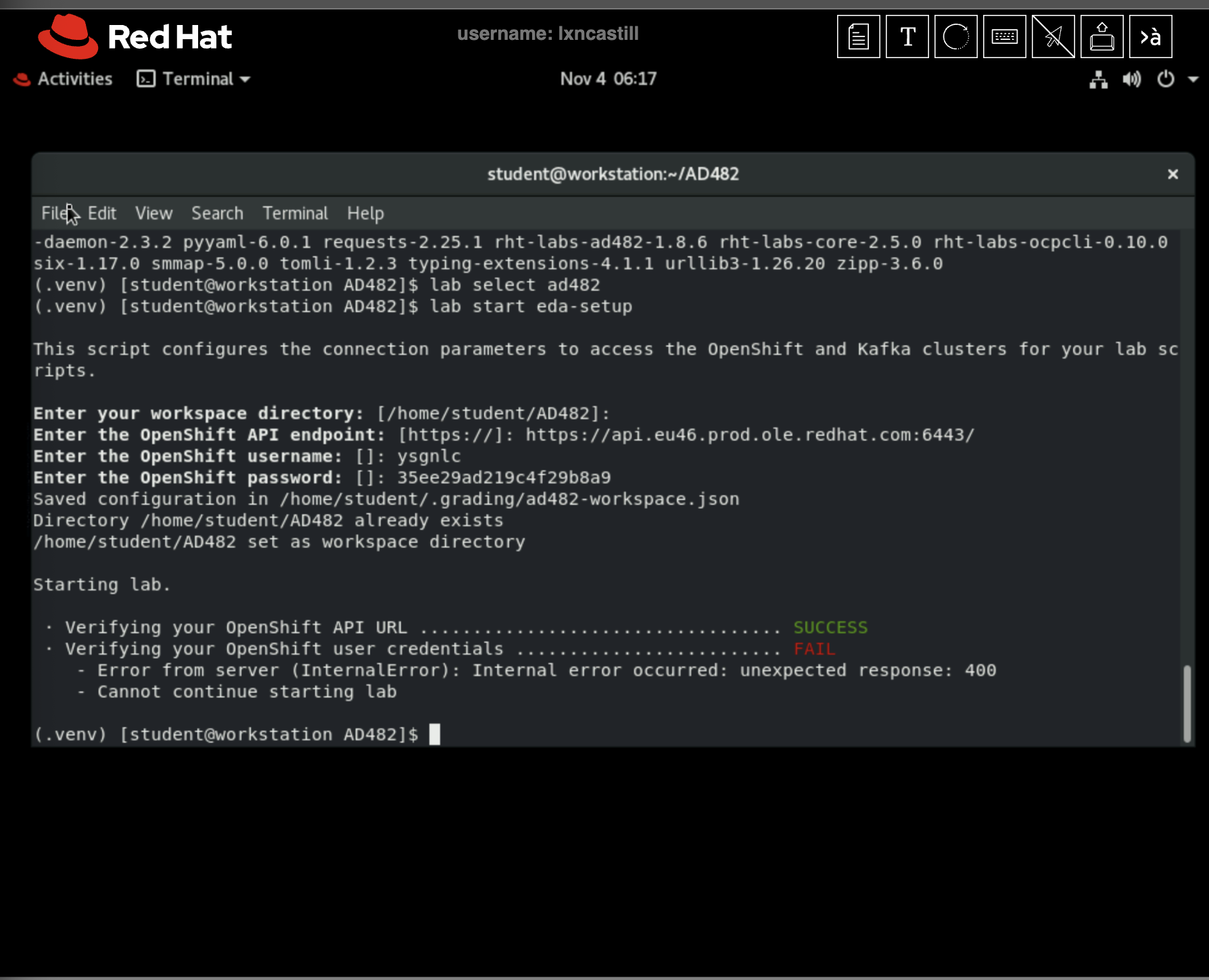Image resolution: width=1209 pixels, height=980 pixels.
Task: Click the 'Starting lab.' text
Action: [x=101, y=585]
